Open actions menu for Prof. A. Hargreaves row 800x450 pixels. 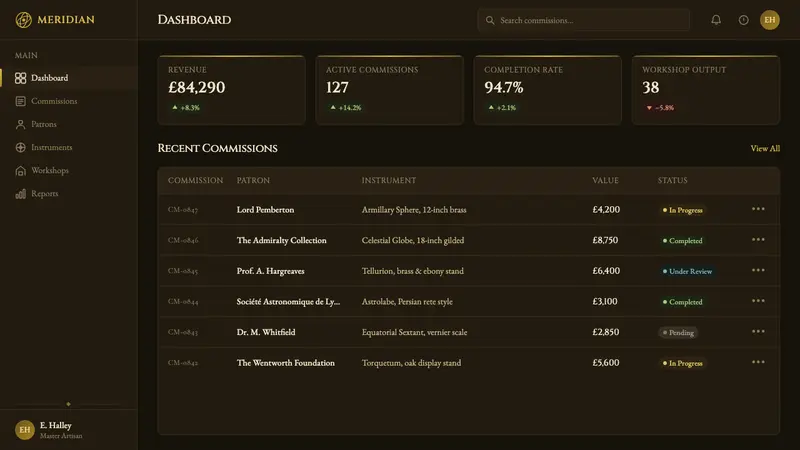(x=758, y=270)
